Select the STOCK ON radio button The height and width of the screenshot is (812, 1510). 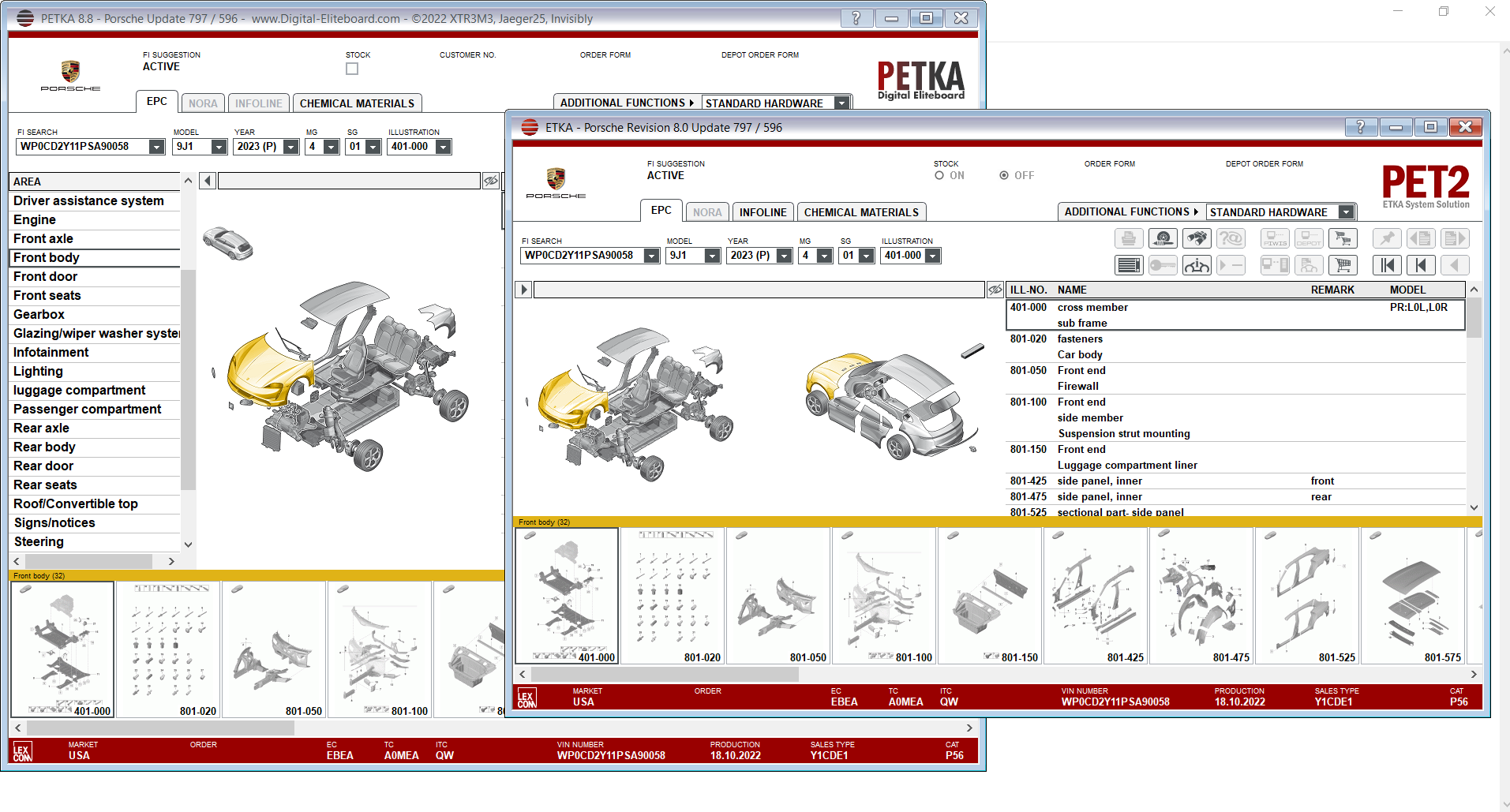(x=939, y=175)
